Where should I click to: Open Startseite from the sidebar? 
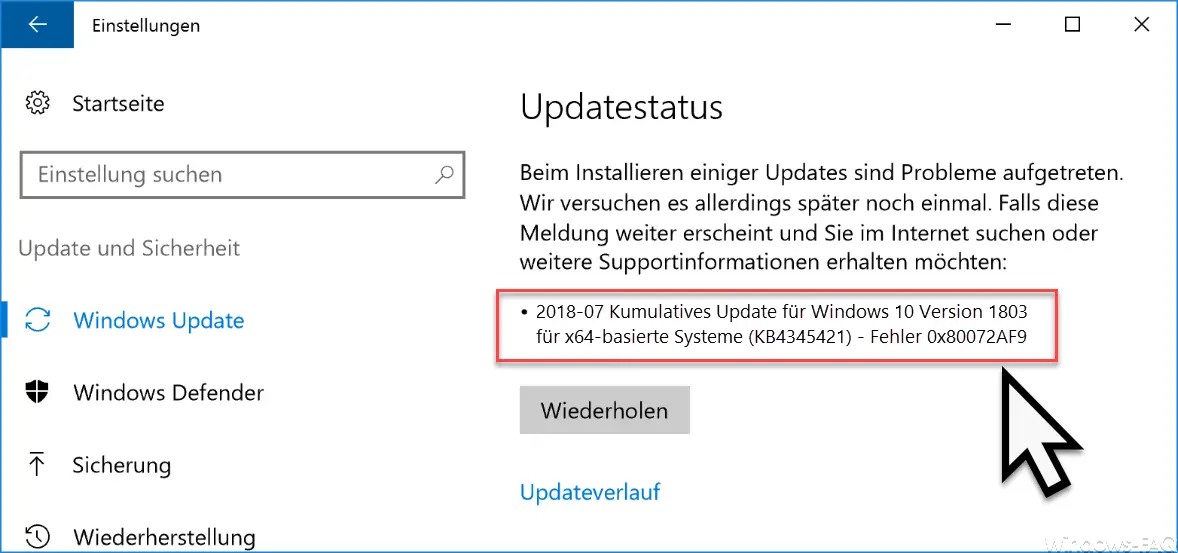coord(118,103)
